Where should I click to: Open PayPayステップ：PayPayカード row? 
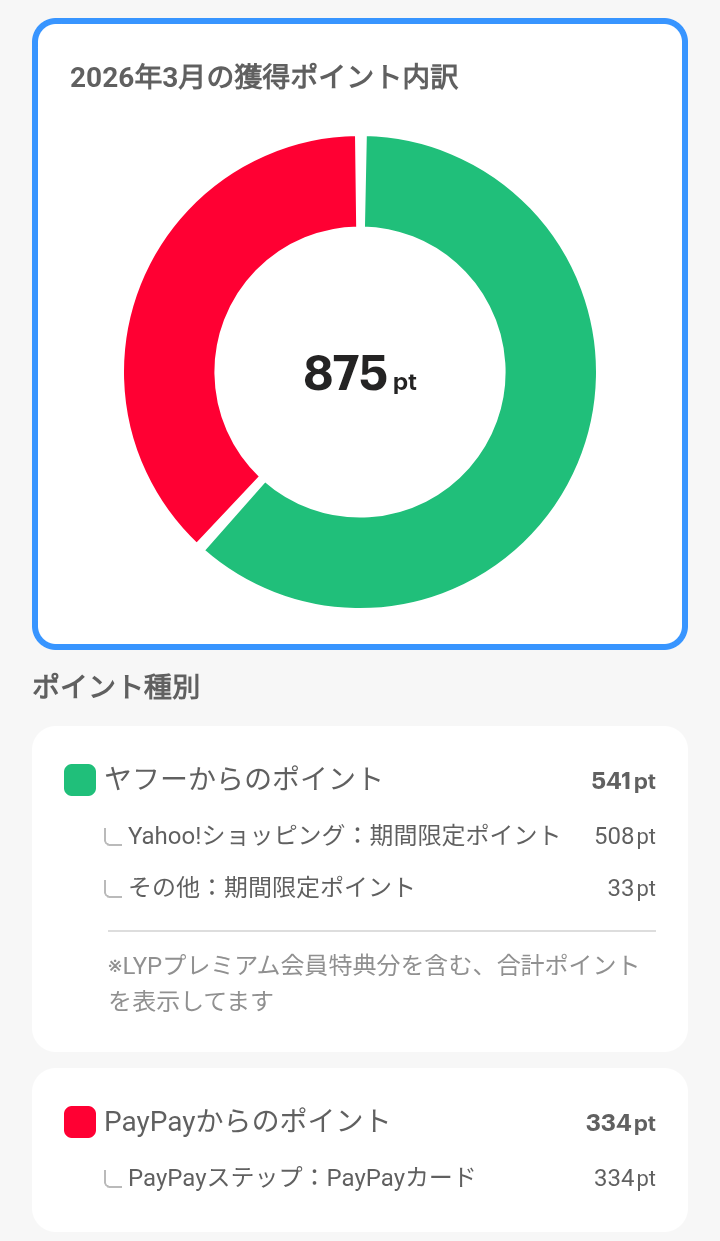coord(301,1178)
